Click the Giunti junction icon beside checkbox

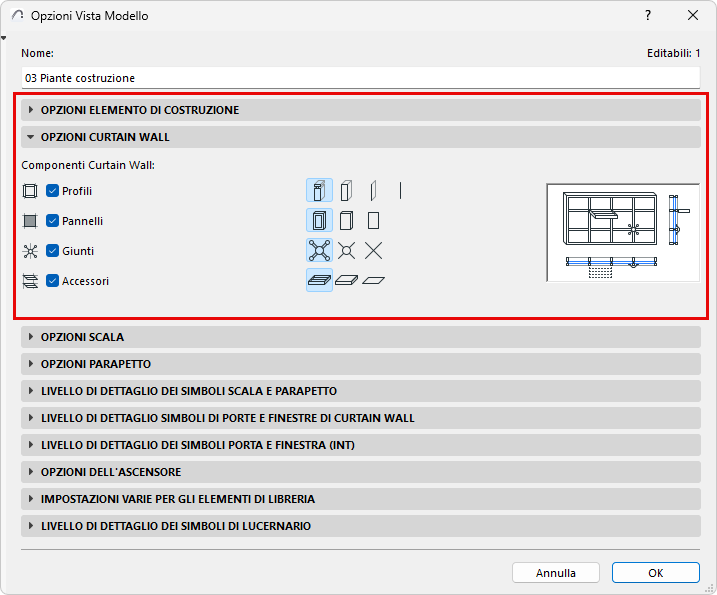30,251
